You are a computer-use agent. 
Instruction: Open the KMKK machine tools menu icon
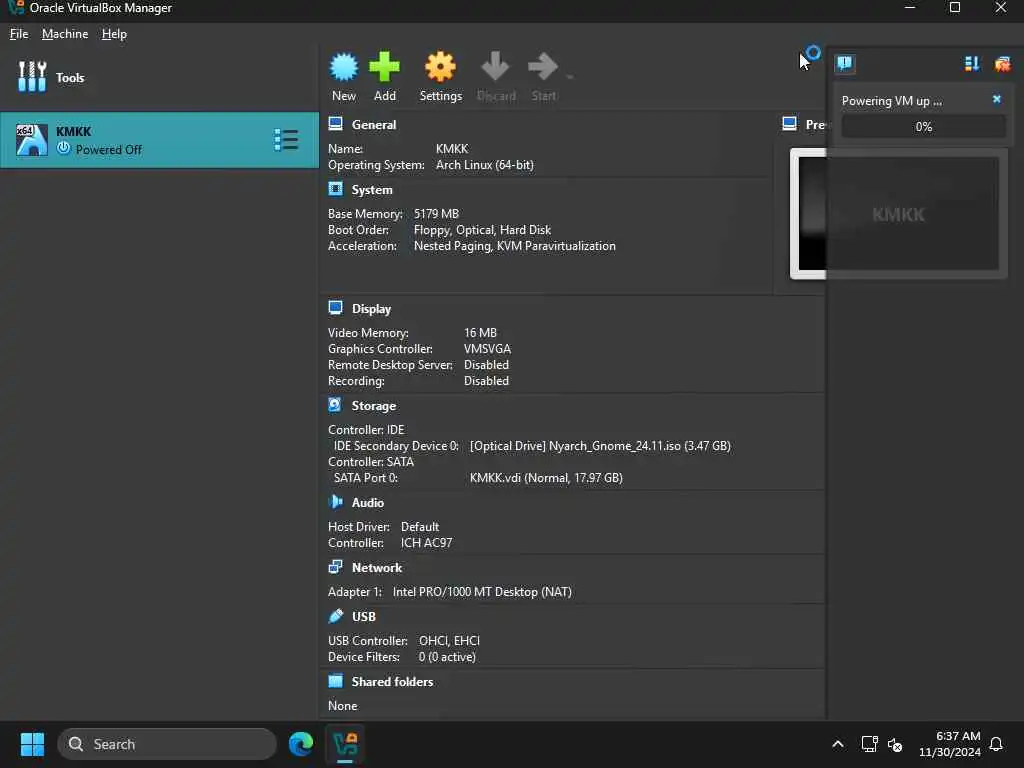coord(286,140)
